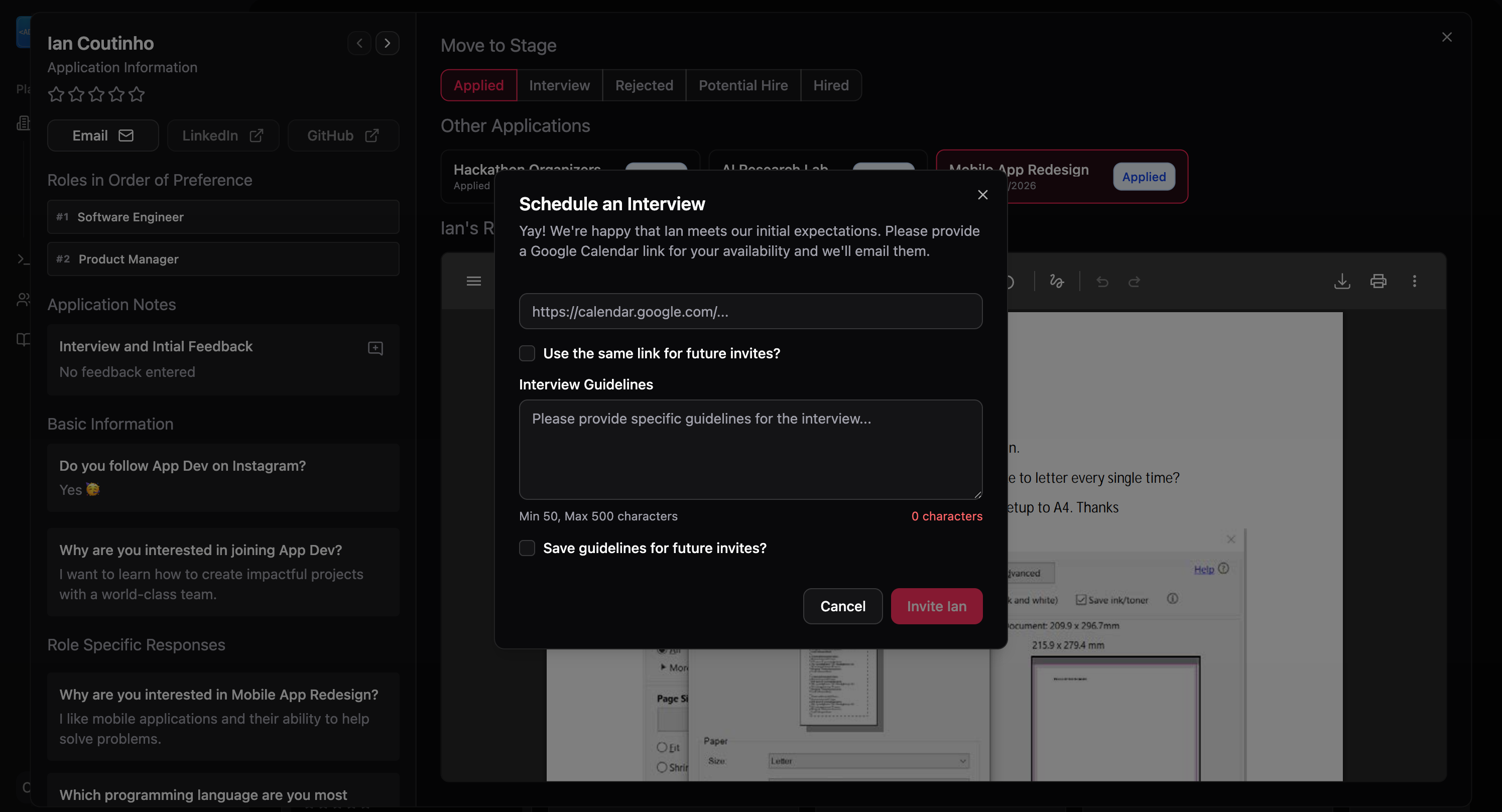Add feedback note via plus-comment icon
This screenshot has height=812, width=1502.
coord(375,348)
